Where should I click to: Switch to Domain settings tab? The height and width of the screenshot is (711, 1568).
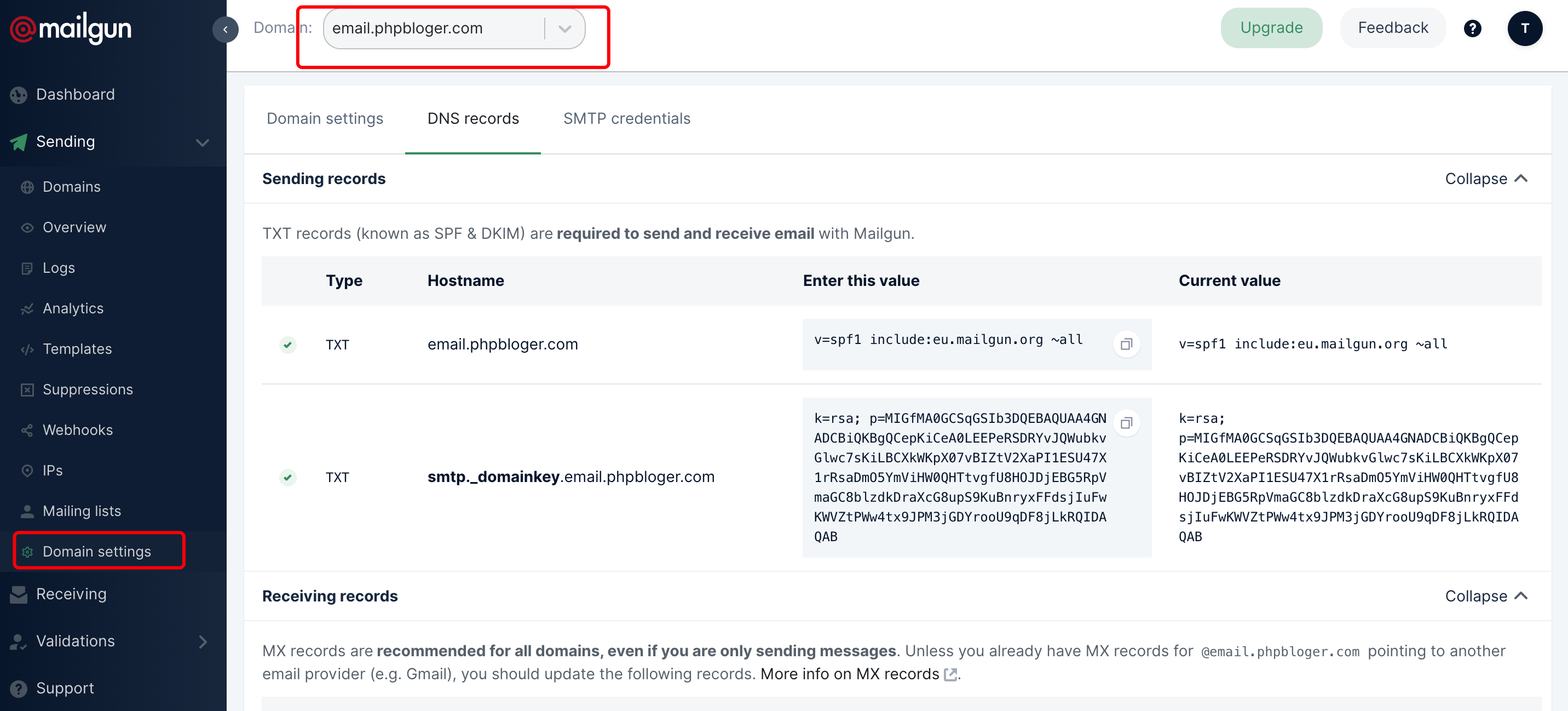(325, 118)
